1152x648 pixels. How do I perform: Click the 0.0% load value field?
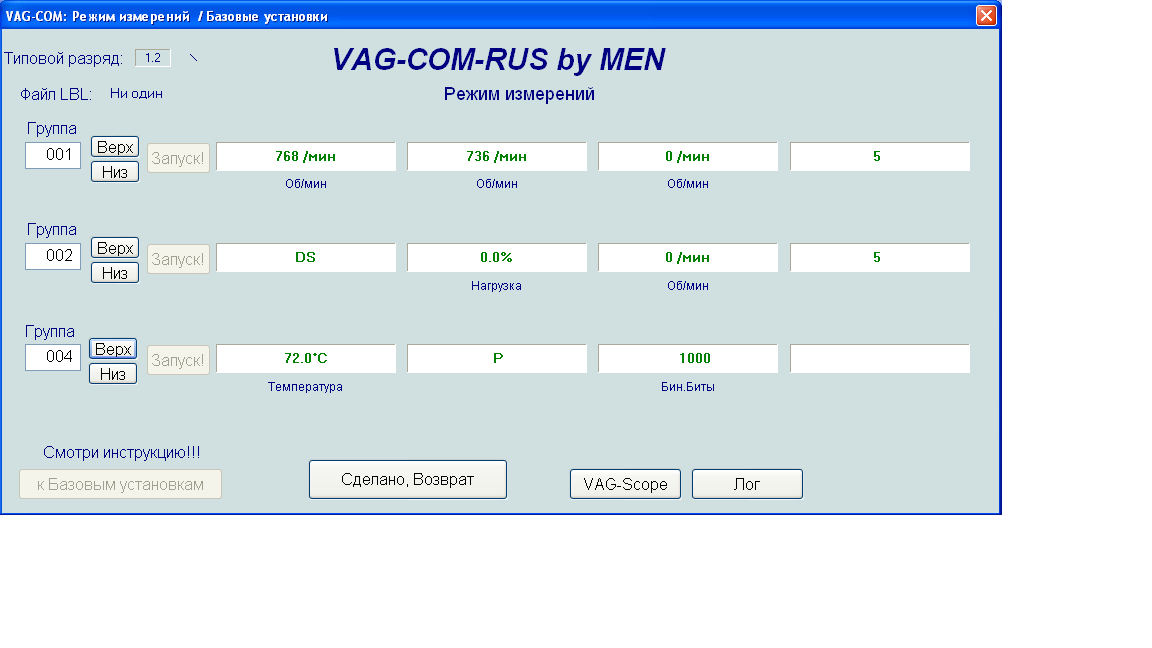coord(497,258)
